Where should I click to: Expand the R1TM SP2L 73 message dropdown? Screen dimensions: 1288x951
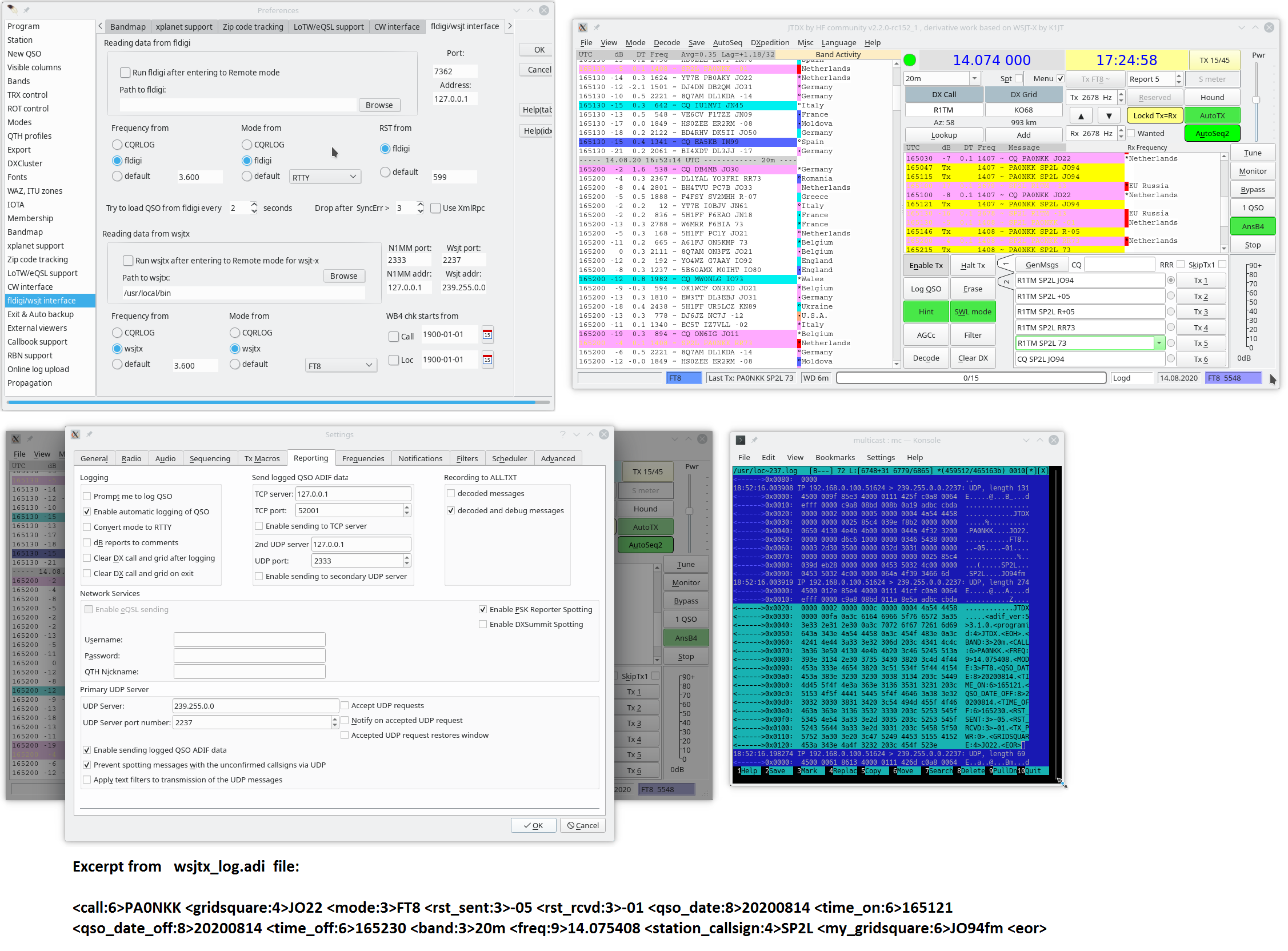tap(1159, 343)
